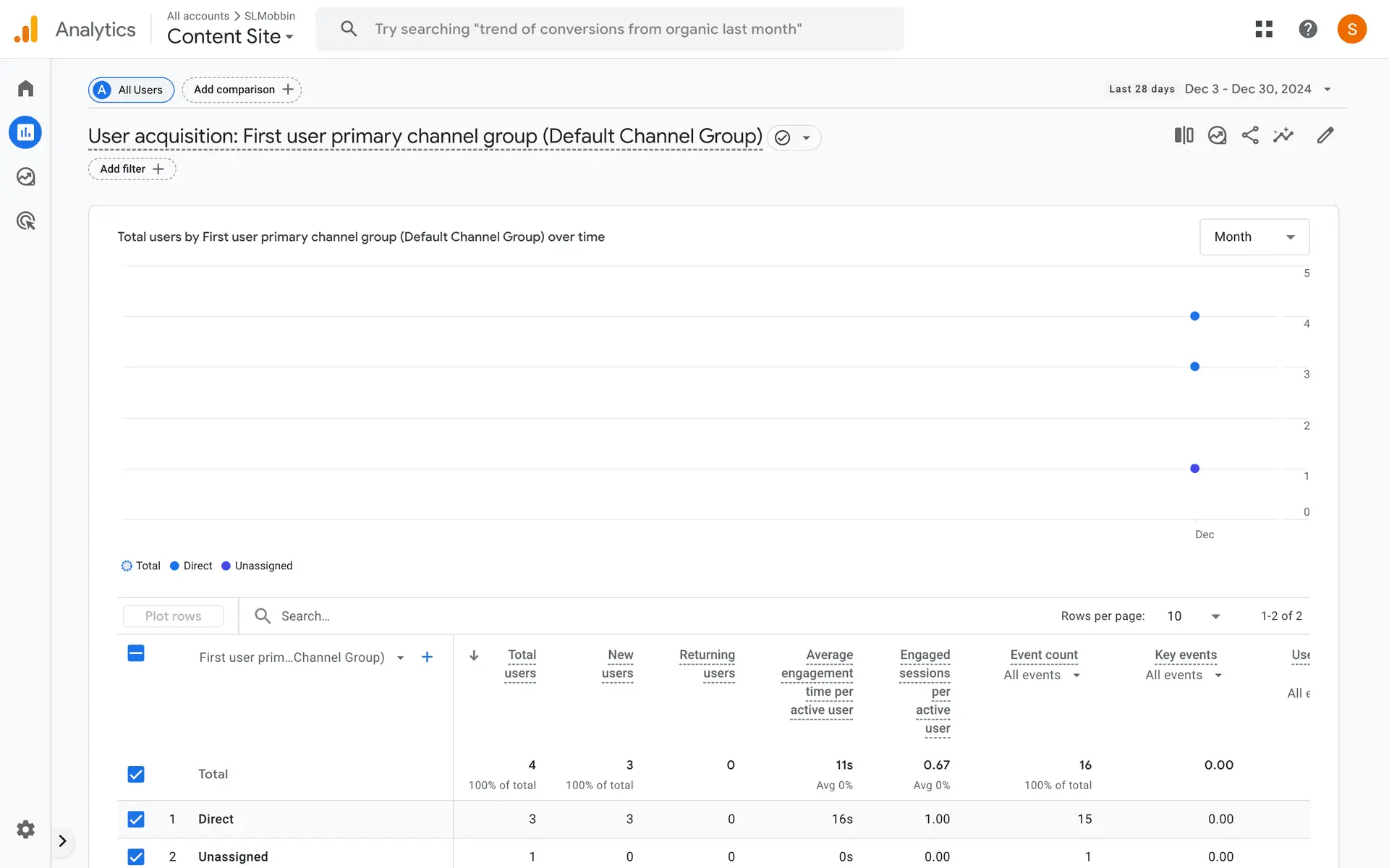Open the Reports snapshot sidebar icon

(25, 132)
